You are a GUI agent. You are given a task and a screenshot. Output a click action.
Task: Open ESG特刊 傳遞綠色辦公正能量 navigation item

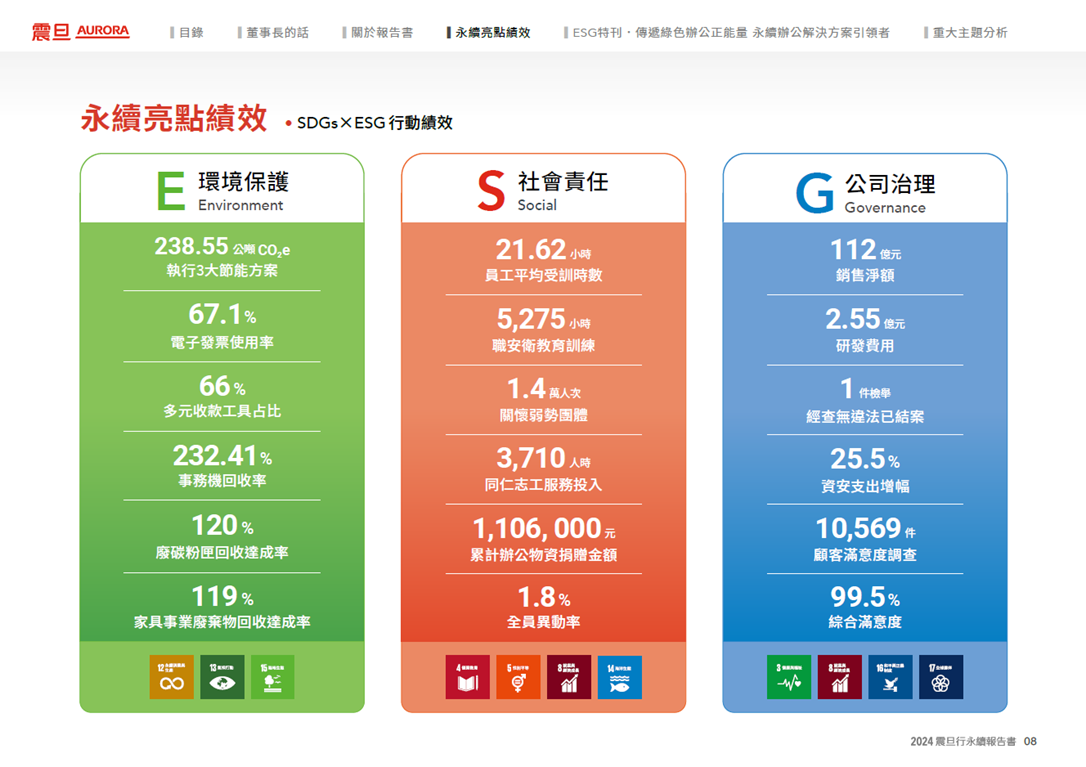coord(727,33)
